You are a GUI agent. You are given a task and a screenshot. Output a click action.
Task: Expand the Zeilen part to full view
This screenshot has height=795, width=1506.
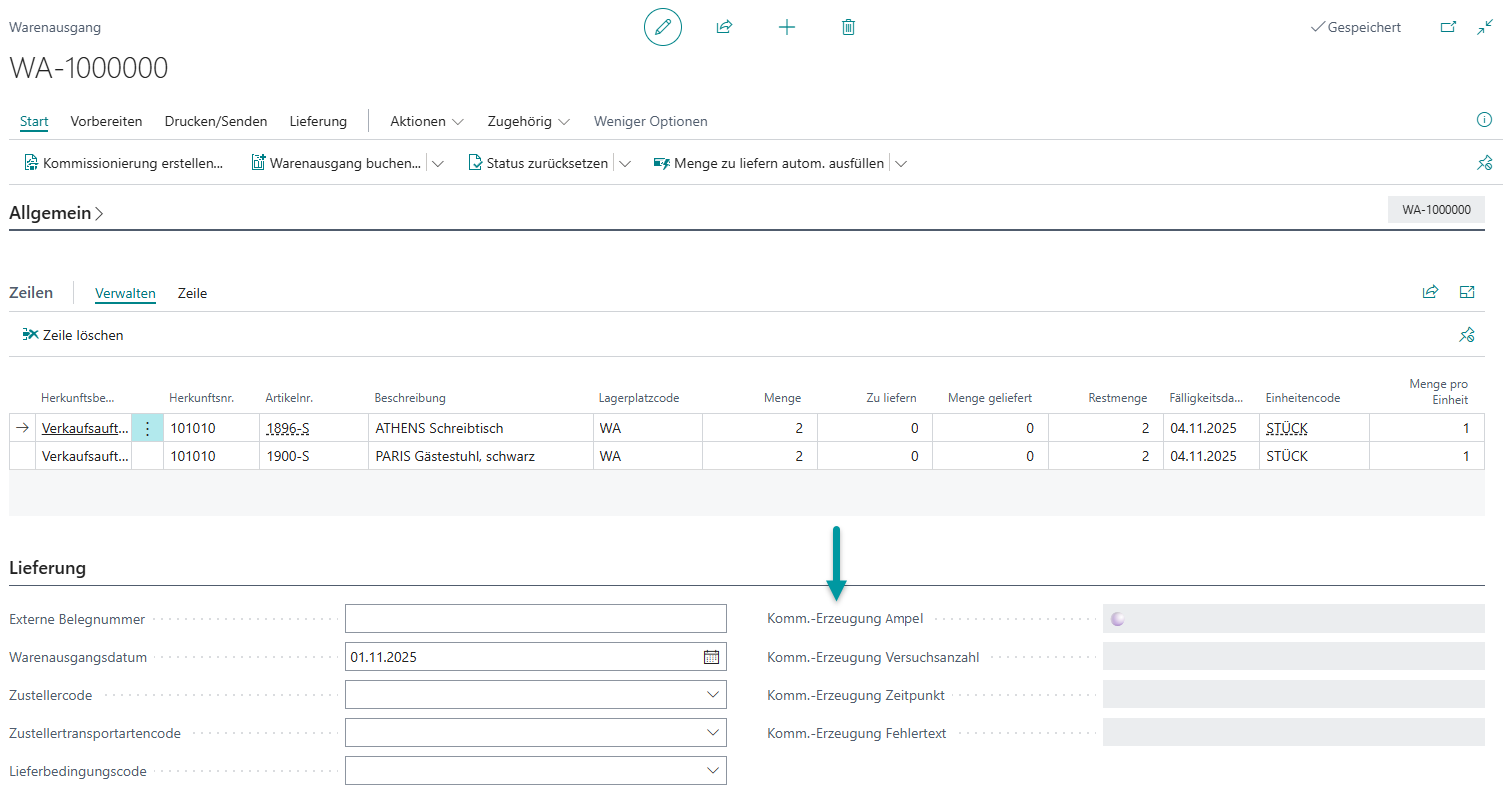pyautogui.click(x=1467, y=292)
